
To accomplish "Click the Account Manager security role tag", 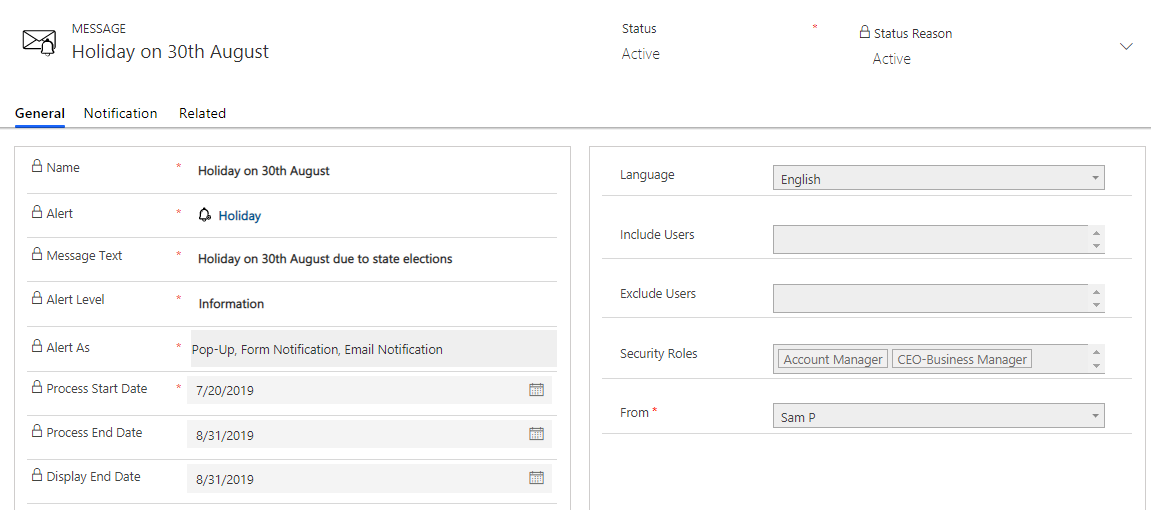I will pyautogui.click(x=832, y=359).
